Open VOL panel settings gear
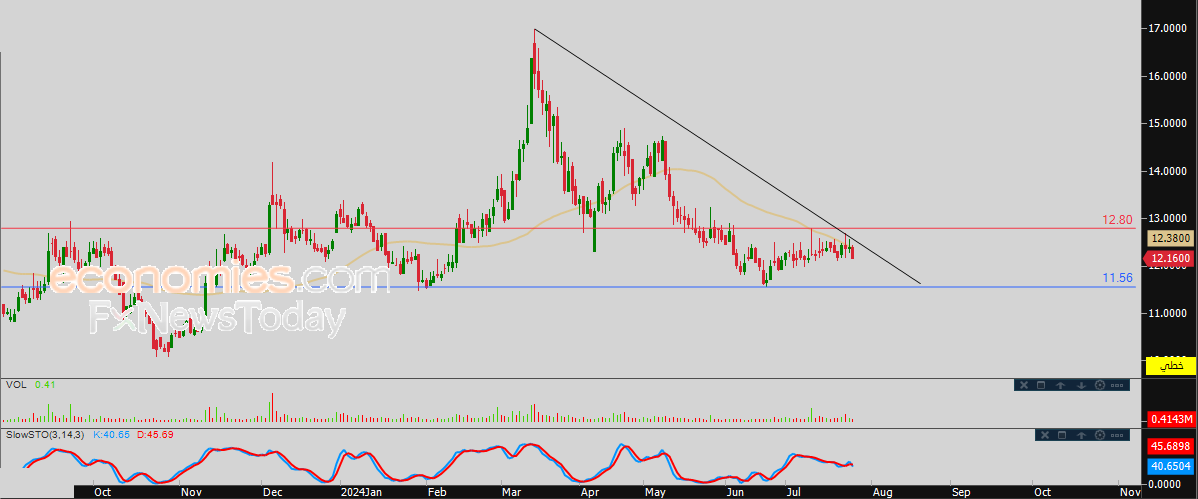This screenshot has height=499, width=1198. (x=1100, y=385)
